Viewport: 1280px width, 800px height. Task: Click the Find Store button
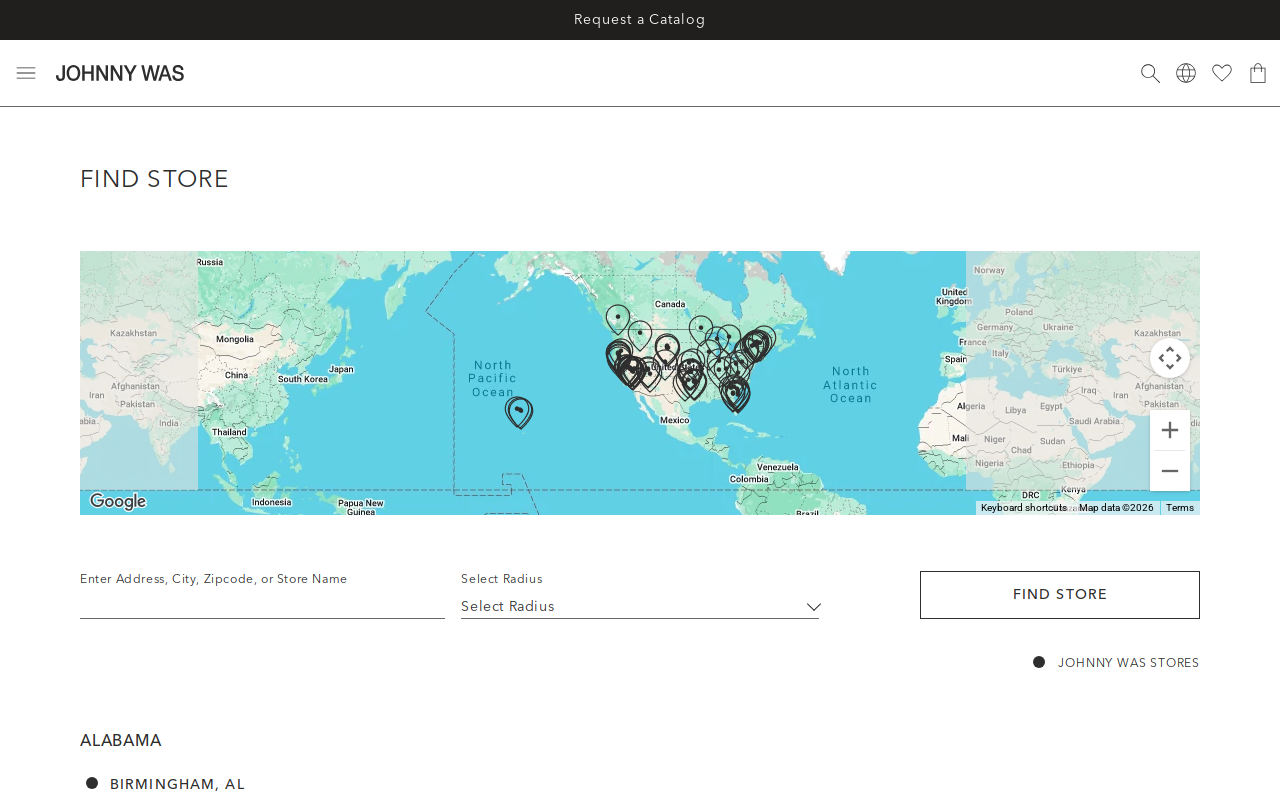pyautogui.click(x=1060, y=595)
